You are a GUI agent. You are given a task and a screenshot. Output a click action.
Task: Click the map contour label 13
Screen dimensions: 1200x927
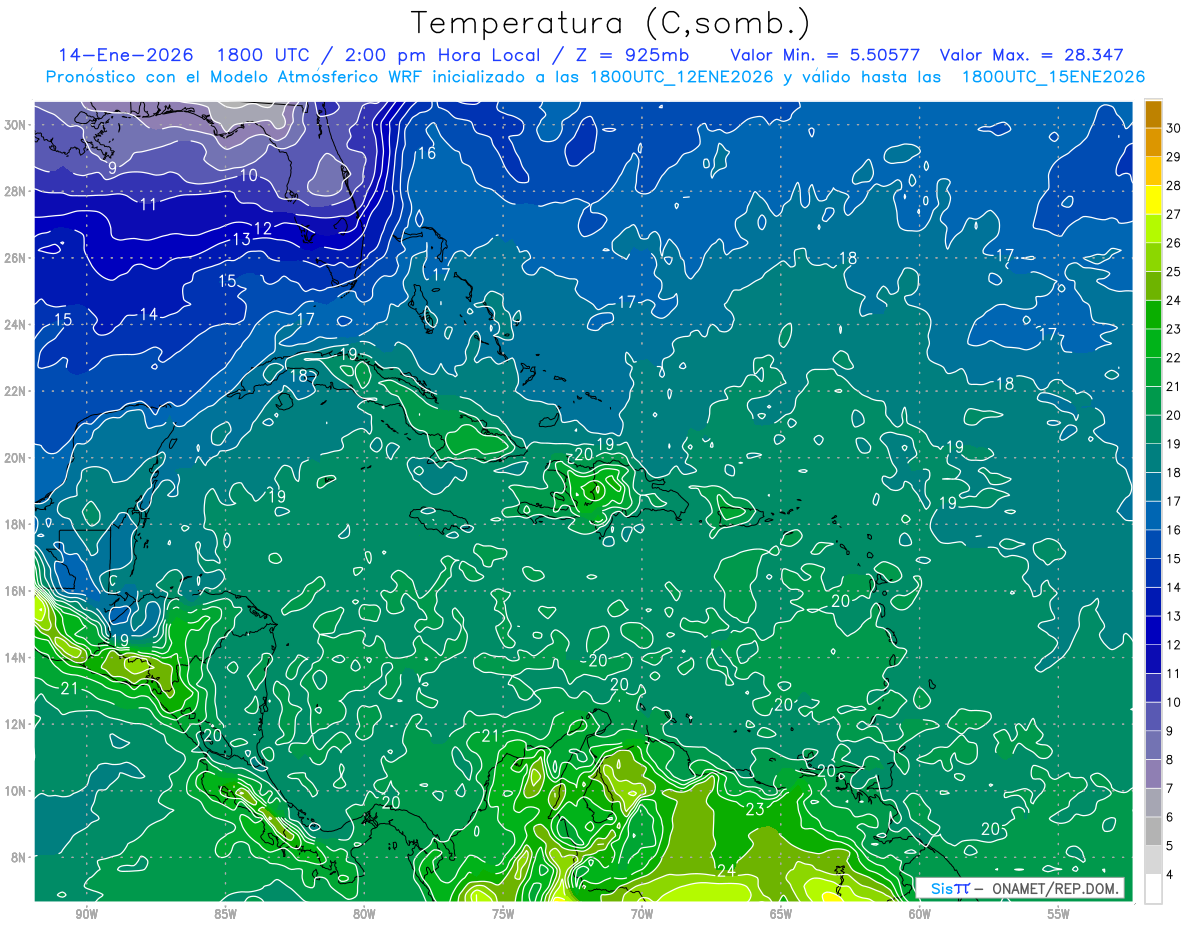[x=241, y=240]
